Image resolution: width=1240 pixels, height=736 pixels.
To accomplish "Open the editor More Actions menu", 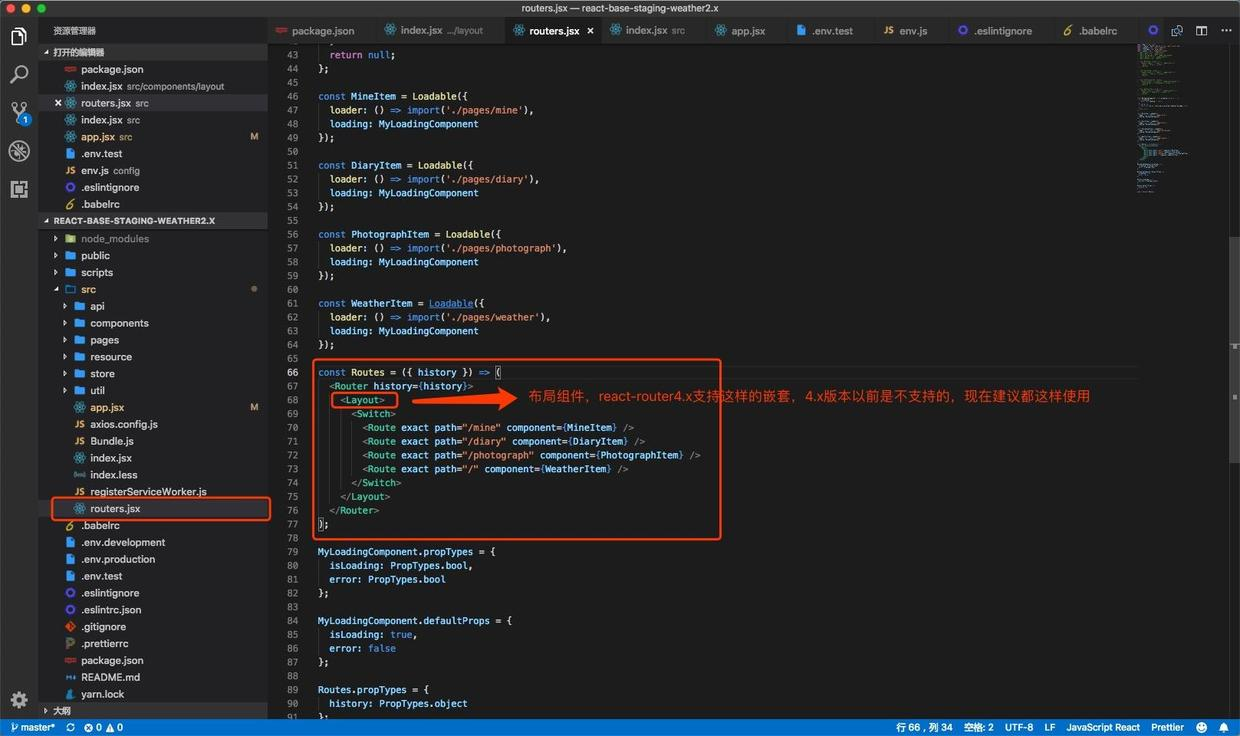I will [x=1225, y=31].
